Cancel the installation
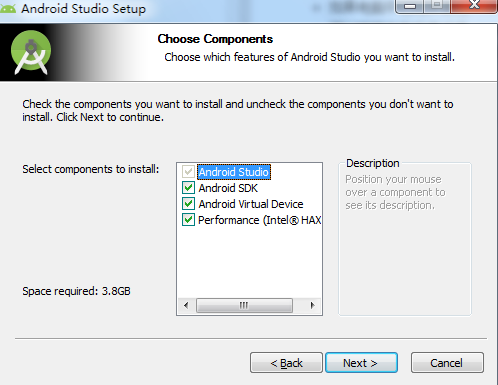 [x=447, y=363]
